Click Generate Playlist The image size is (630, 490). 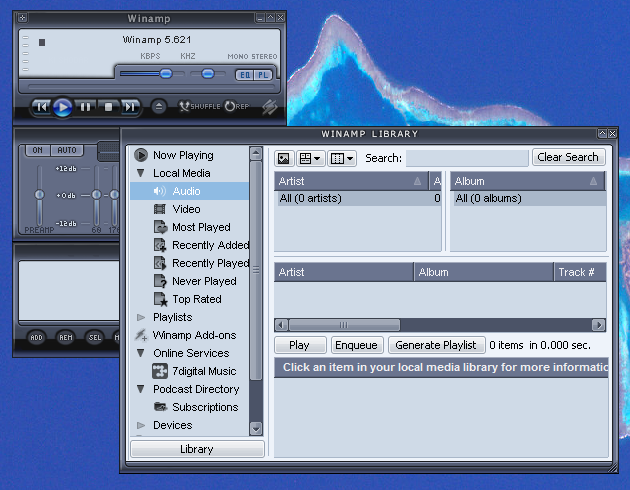[436, 345]
